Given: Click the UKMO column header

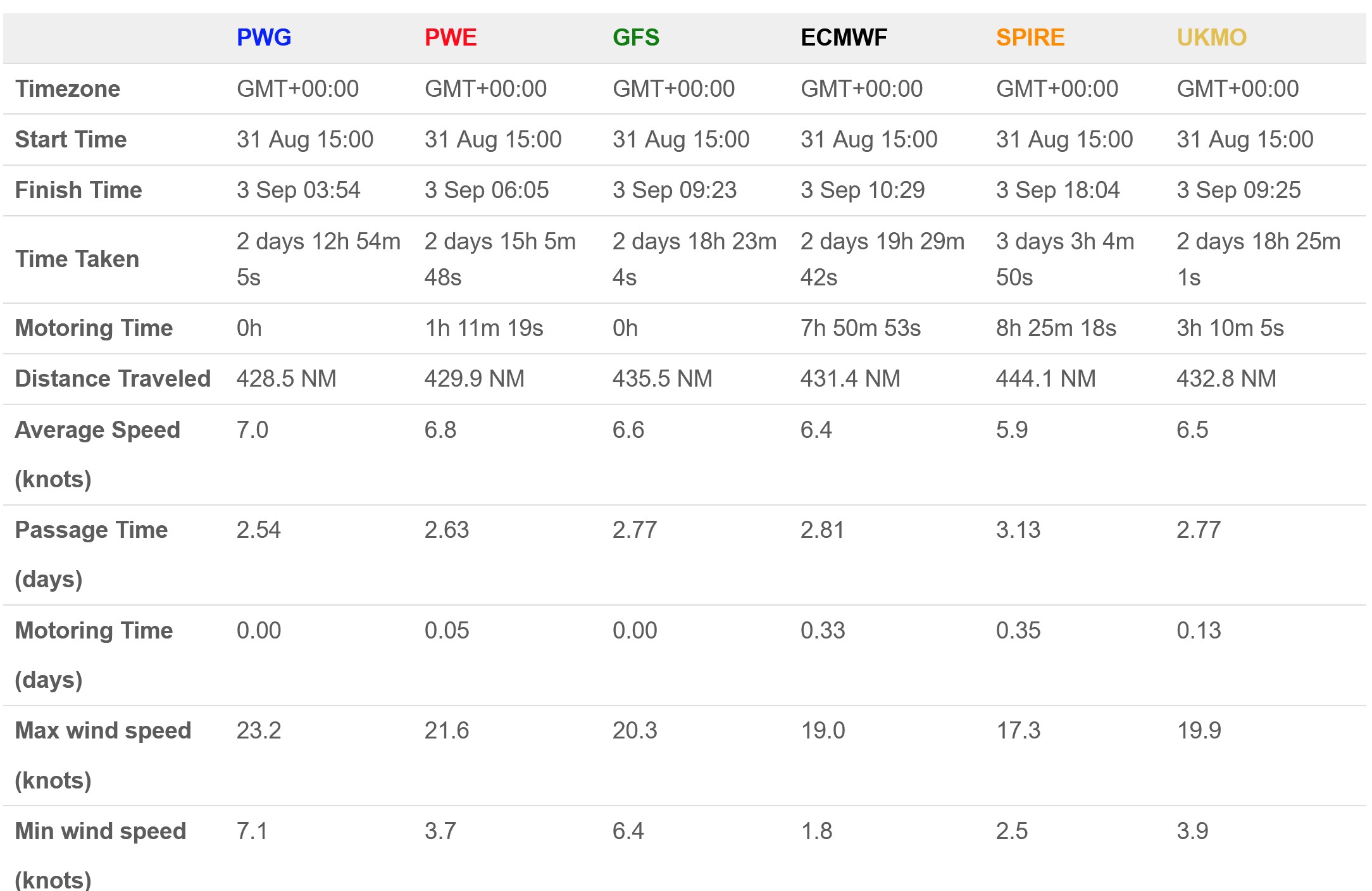Looking at the screenshot, I should coord(1211,37).
